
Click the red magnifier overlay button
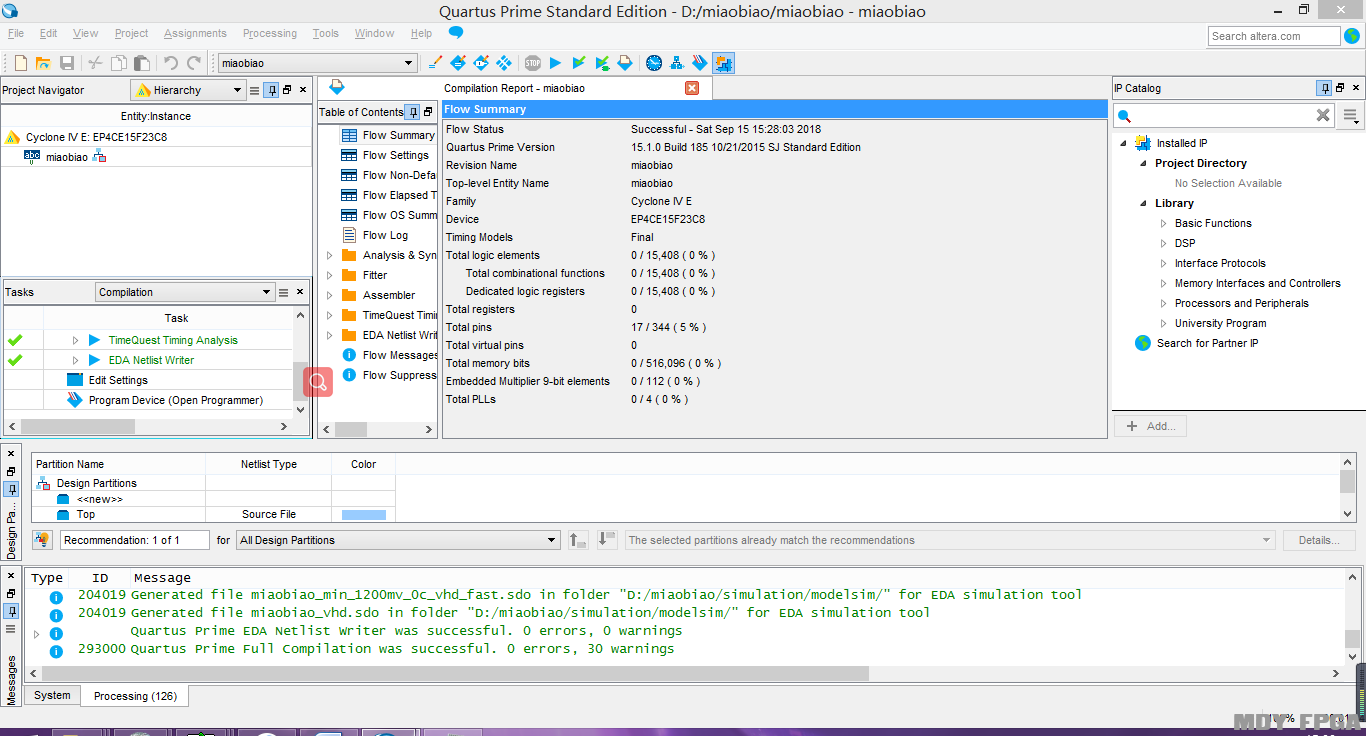click(318, 381)
